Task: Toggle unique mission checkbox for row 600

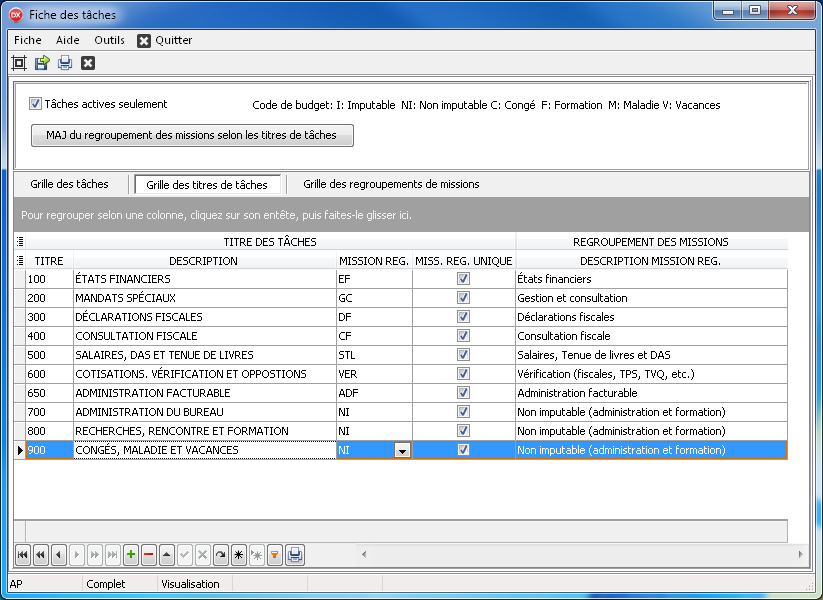Action: 463,374
